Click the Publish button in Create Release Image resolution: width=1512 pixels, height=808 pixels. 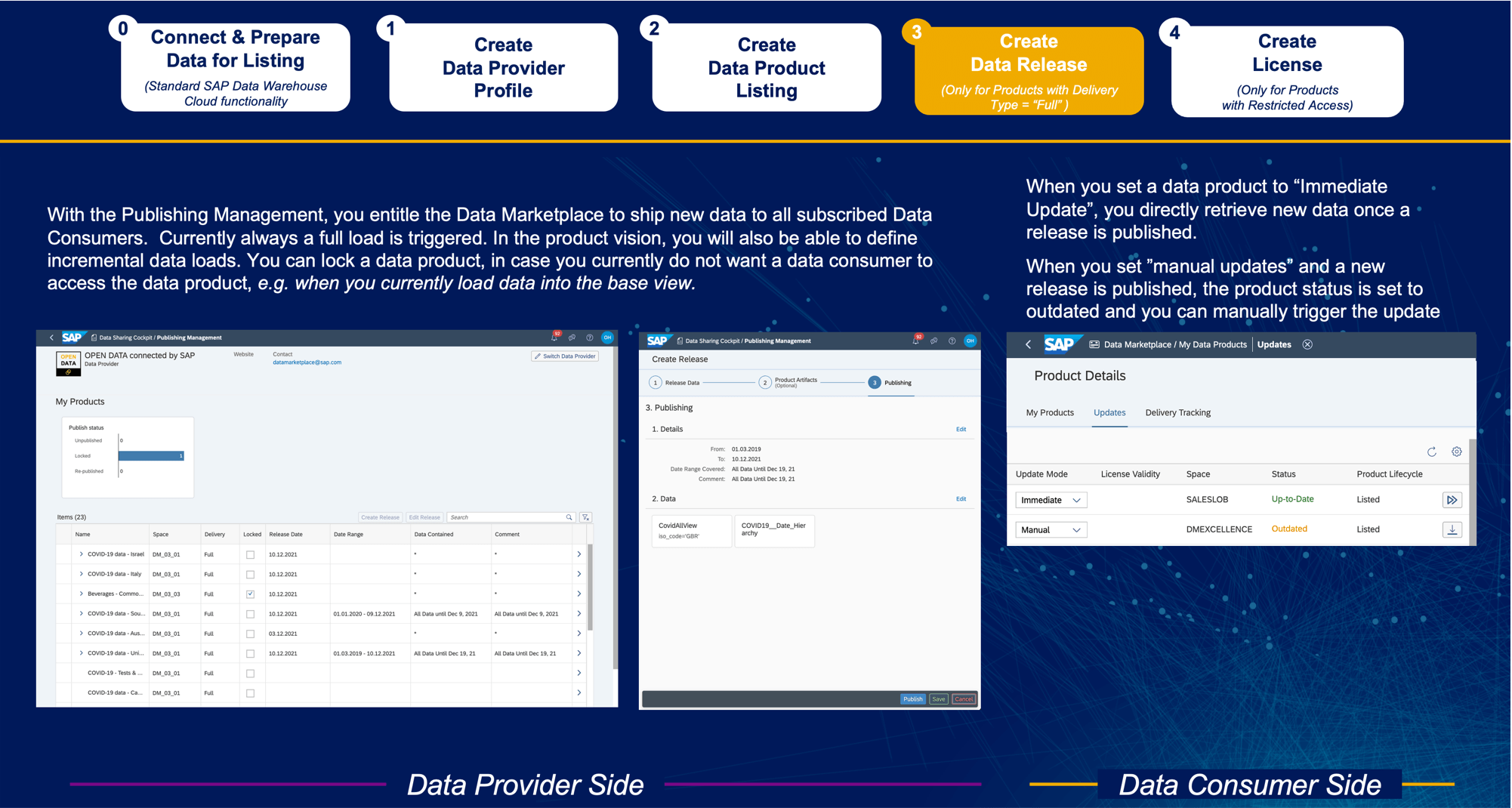coord(913,699)
